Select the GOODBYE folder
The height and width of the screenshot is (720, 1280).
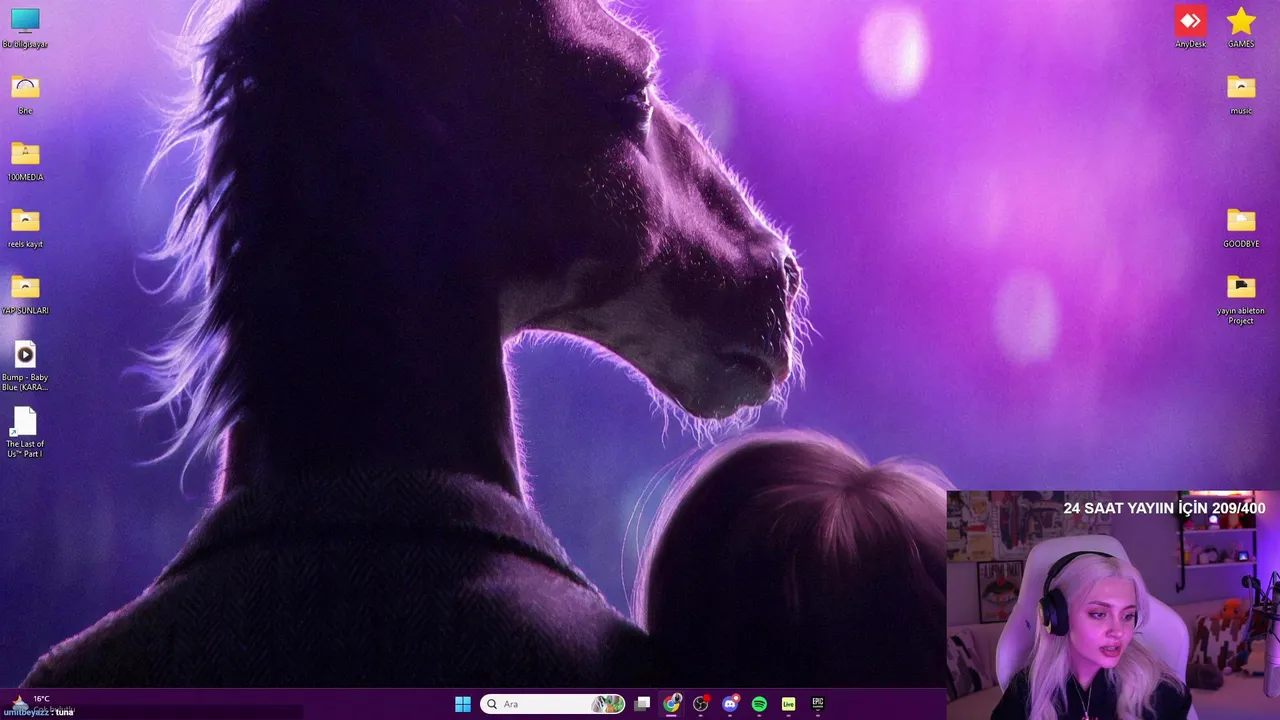click(1241, 227)
